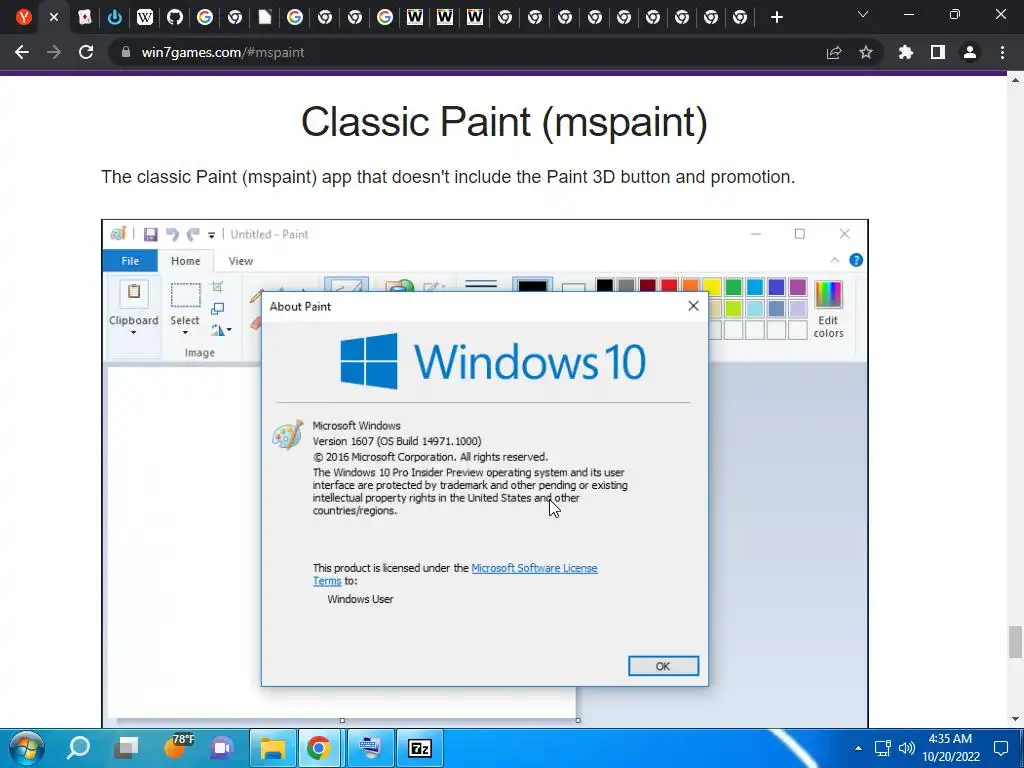Reload the win7games.com page
This screenshot has height=768, width=1024.
(86, 52)
